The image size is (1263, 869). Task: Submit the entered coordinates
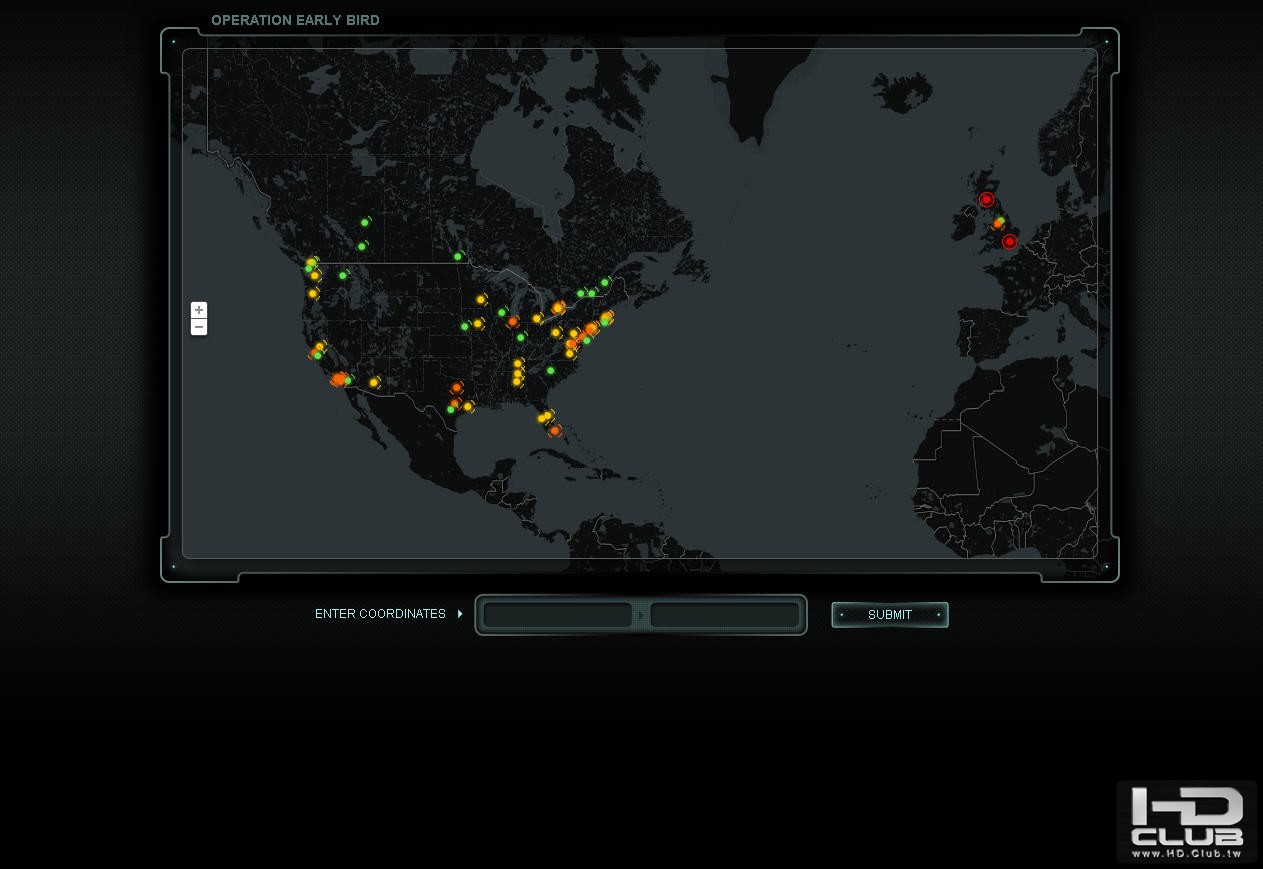(x=890, y=615)
